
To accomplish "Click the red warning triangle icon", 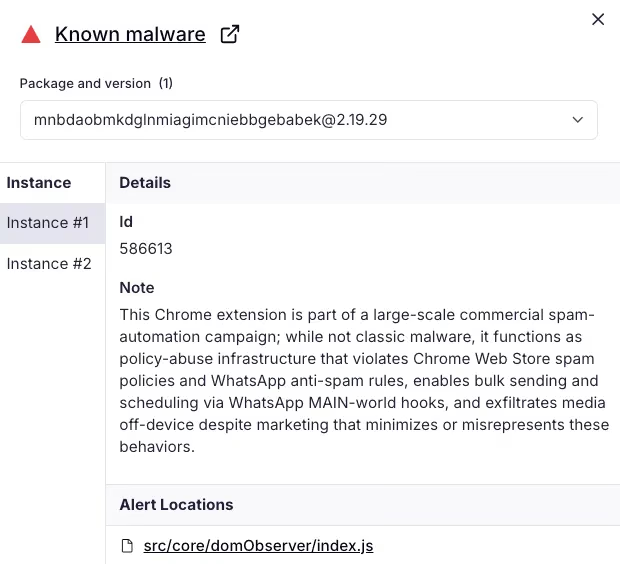I will (x=31, y=35).
